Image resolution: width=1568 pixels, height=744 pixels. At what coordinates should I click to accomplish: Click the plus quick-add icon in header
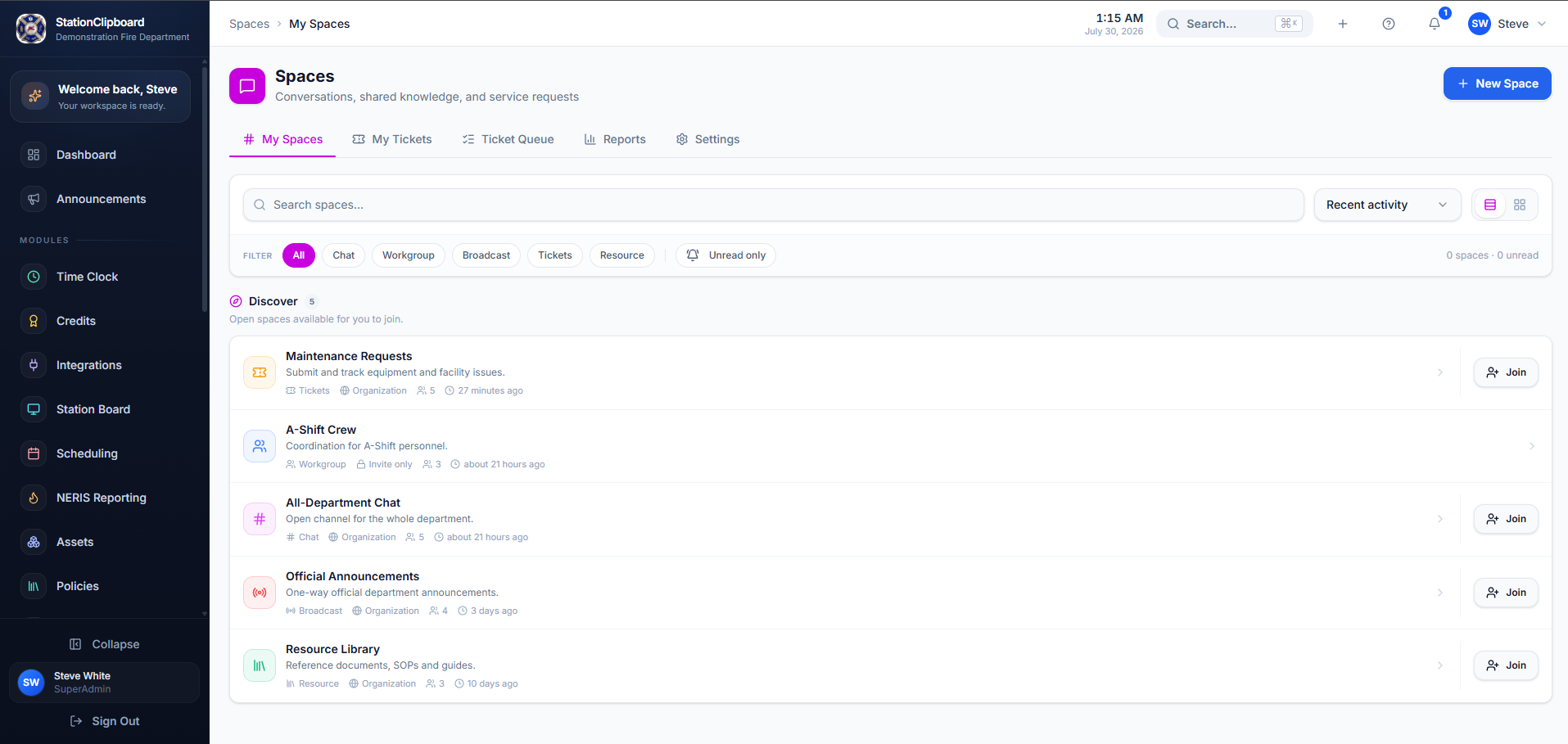pos(1343,24)
